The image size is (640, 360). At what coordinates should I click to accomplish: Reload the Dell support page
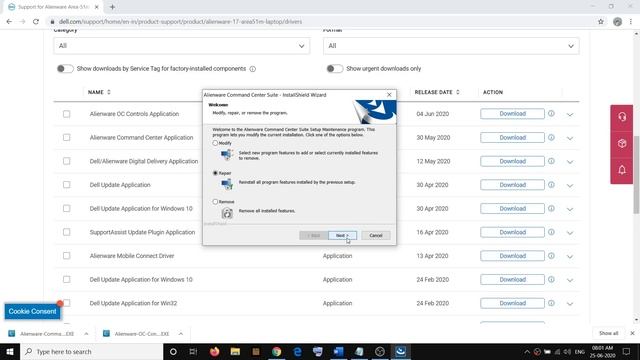[x=36, y=22]
